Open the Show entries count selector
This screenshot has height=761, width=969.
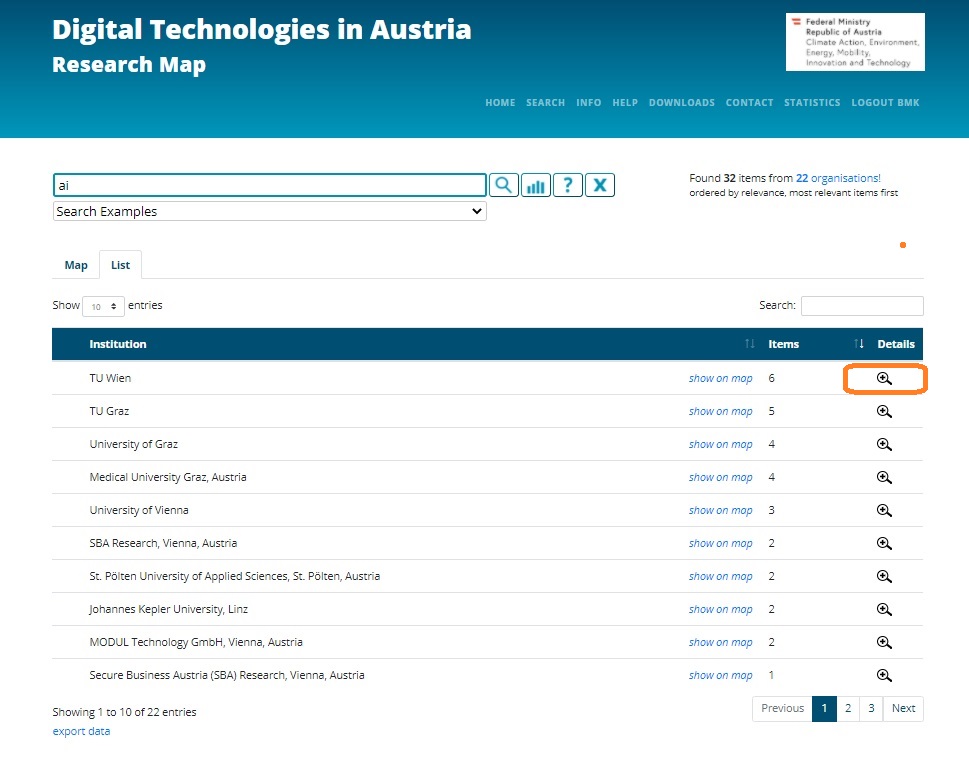[103, 306]
